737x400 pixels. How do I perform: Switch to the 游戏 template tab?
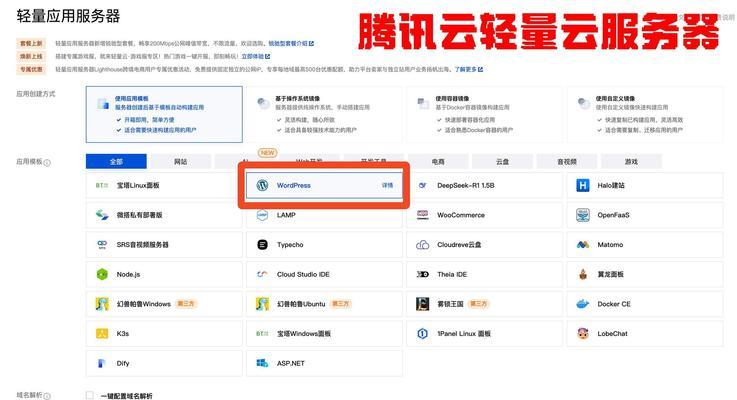(x=631, y=161)
